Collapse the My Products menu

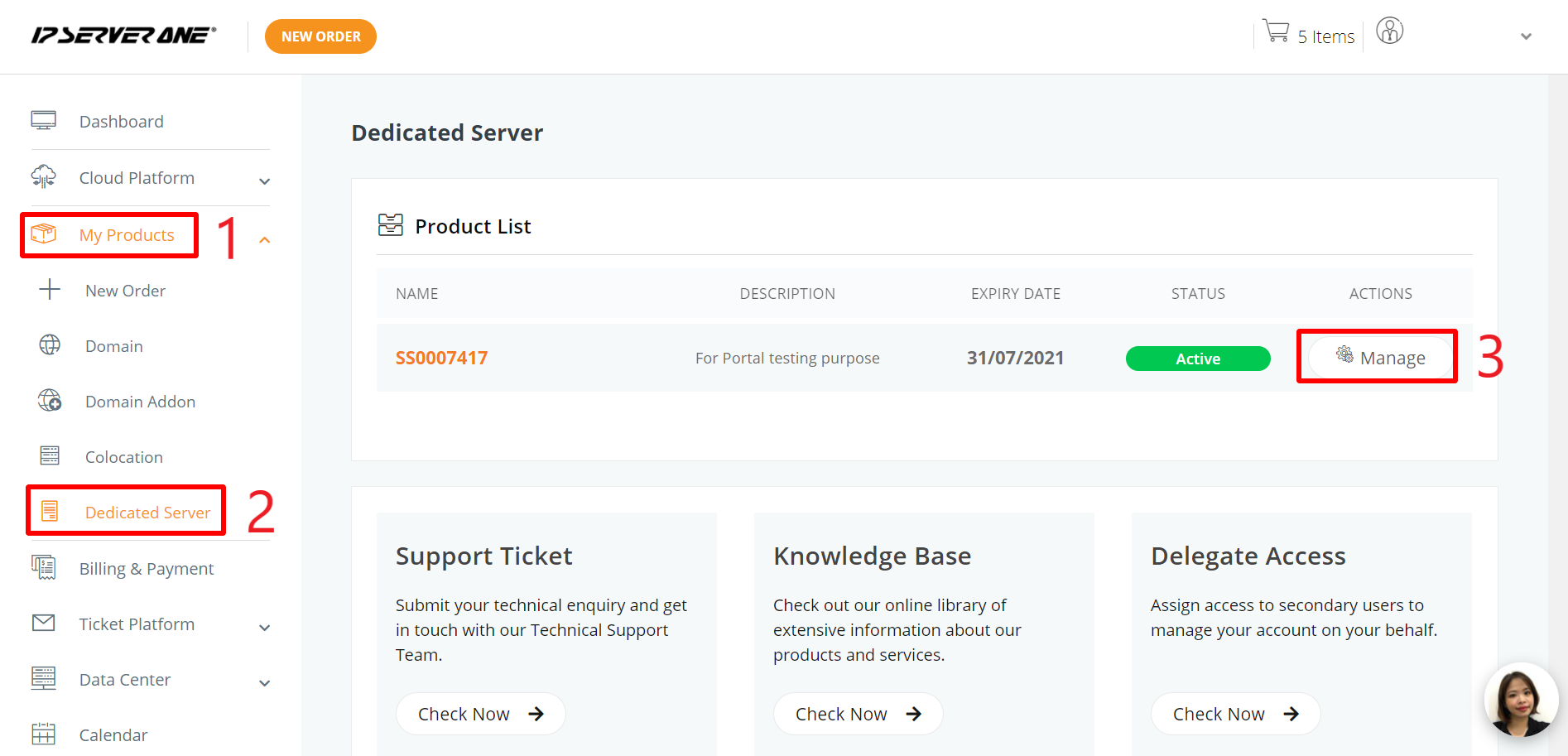(264, 239)
